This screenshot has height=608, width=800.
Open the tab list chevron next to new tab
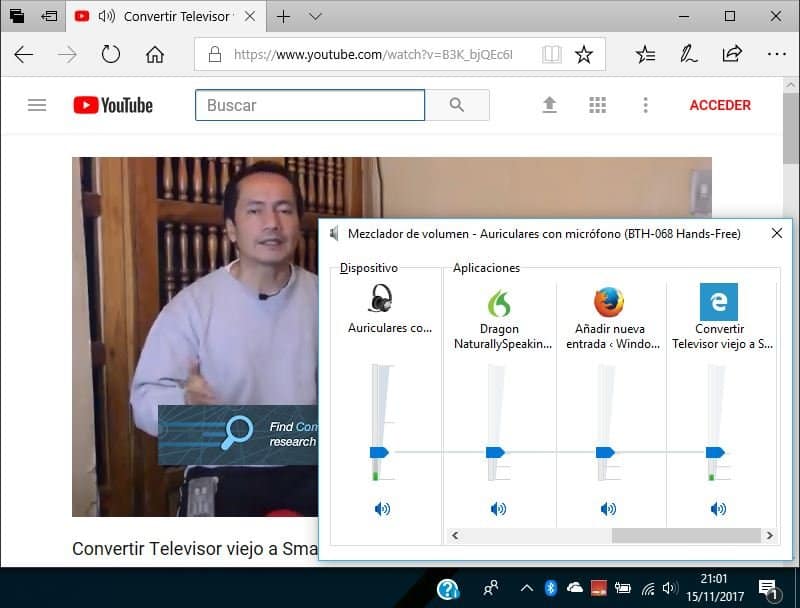coord(313,16)
